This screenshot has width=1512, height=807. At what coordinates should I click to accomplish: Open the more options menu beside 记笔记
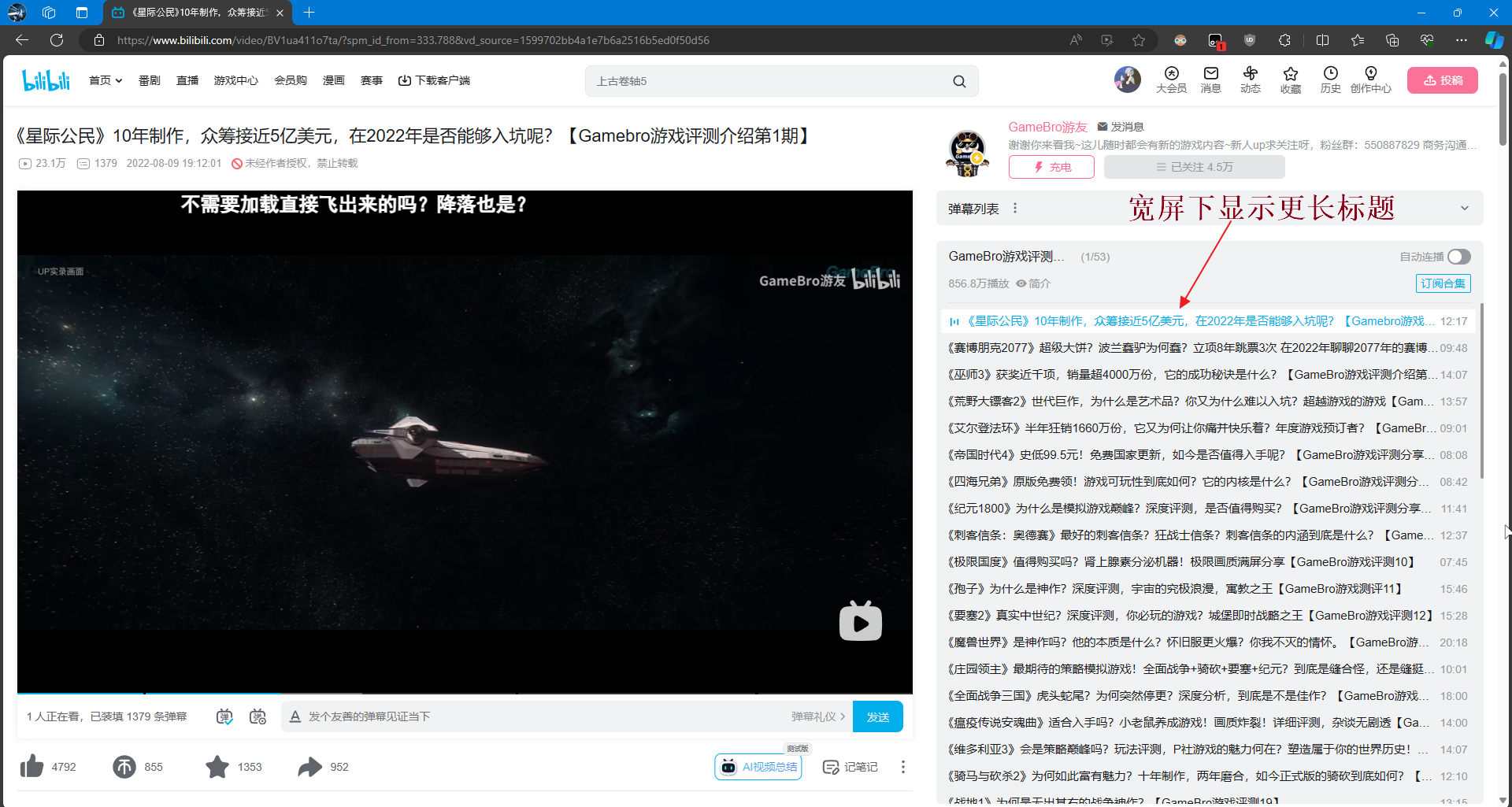click(903, 767)
